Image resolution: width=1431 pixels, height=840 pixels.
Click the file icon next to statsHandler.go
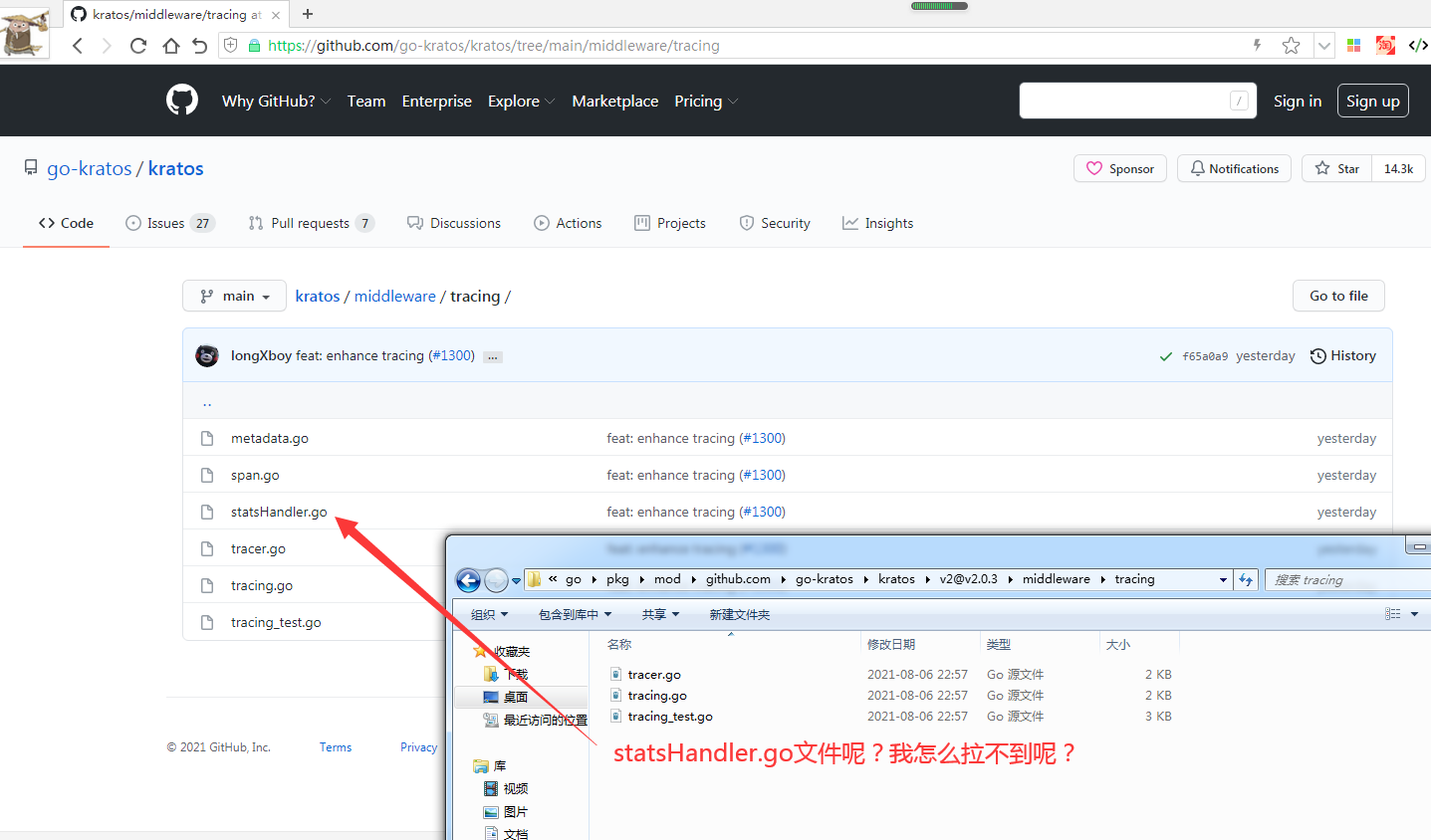[x=207, y=512]
